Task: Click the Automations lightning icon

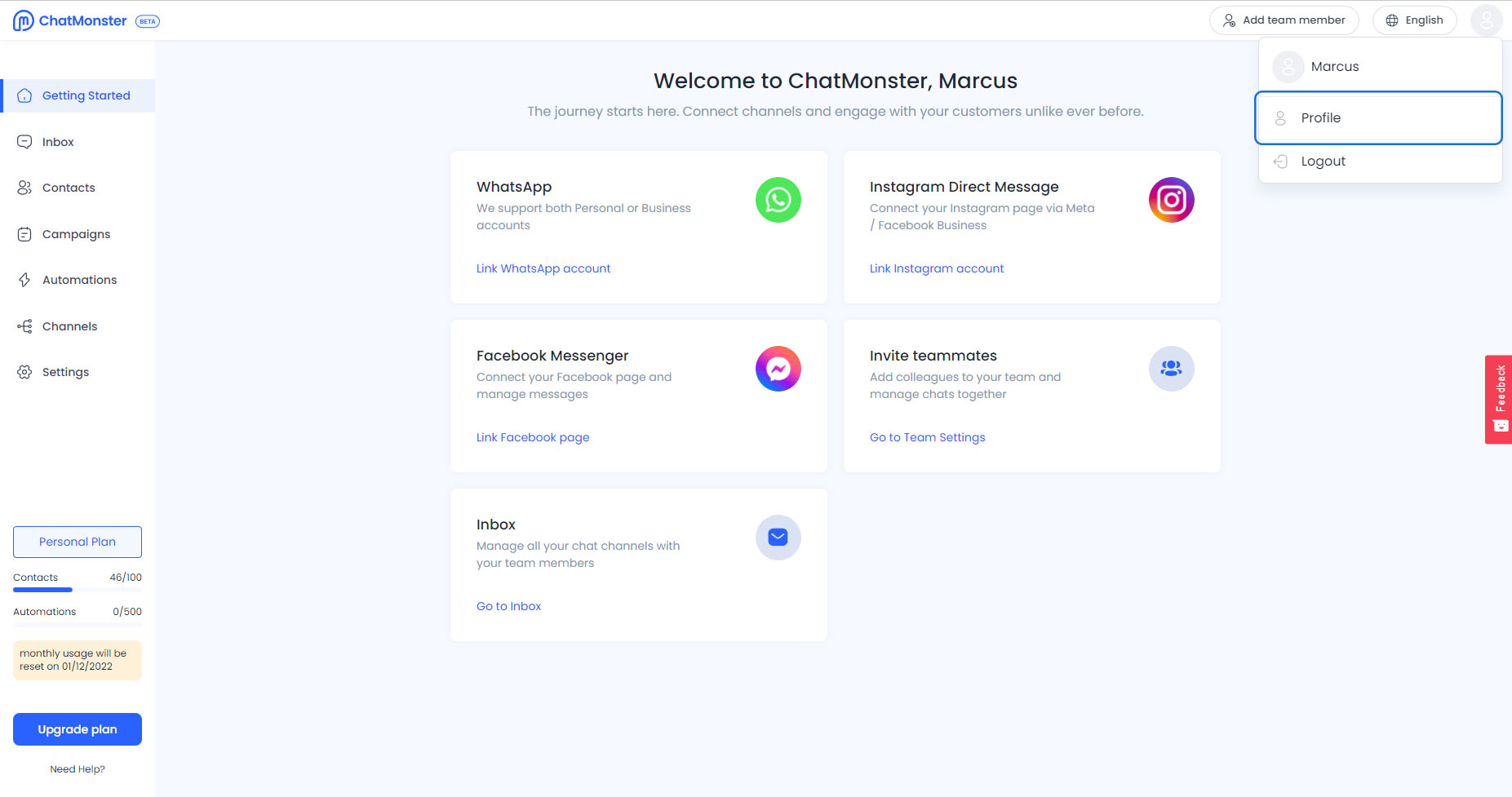Action: point(24,280)
